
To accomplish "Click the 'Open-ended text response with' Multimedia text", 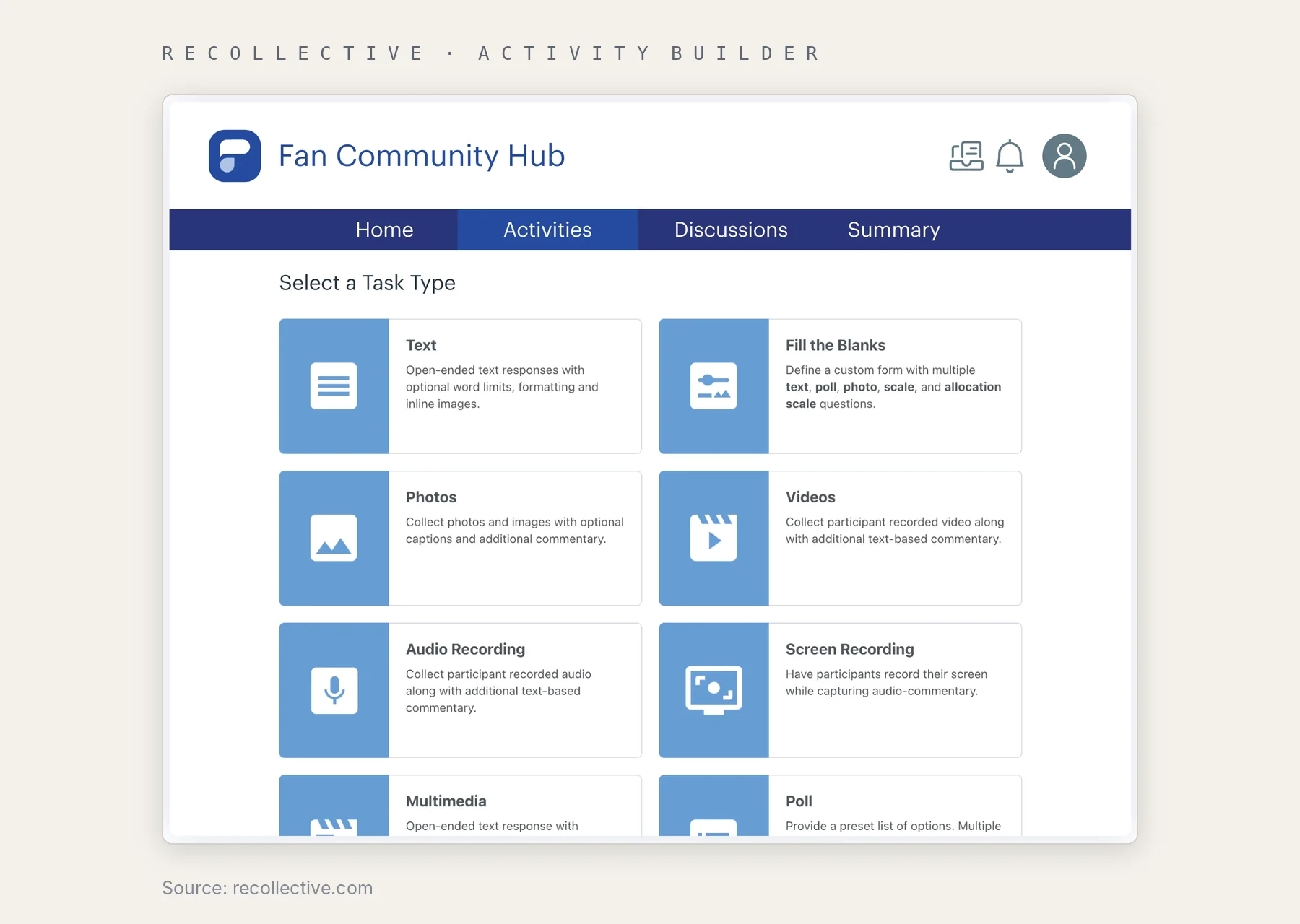I will click(x=492, y=826).
